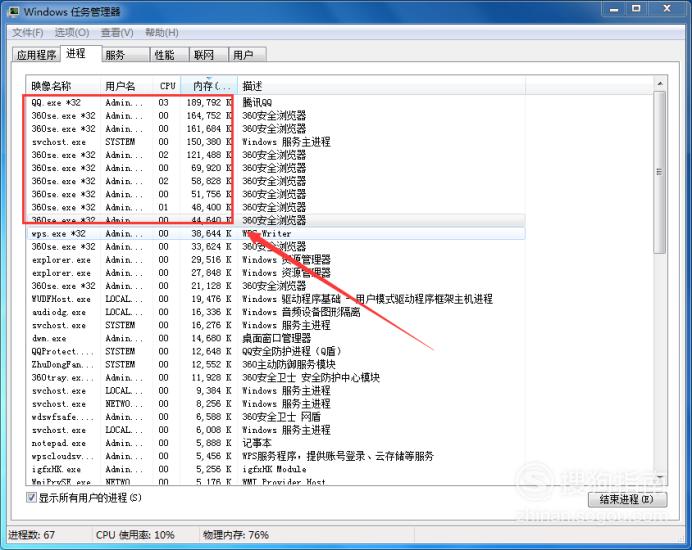Click the 结束进程 button

point(627,499)
